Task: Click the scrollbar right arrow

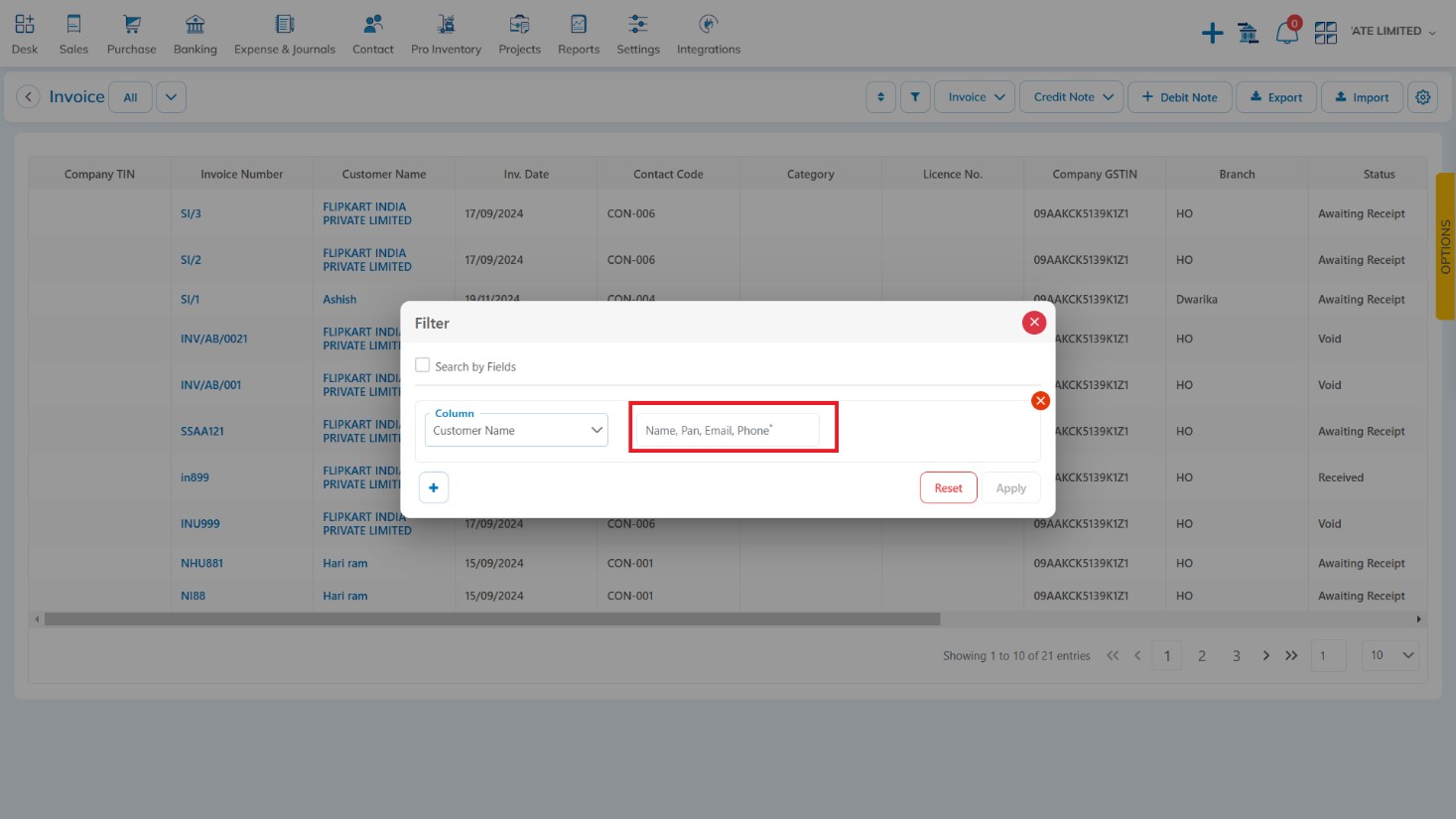Action: coord(1418,618)
